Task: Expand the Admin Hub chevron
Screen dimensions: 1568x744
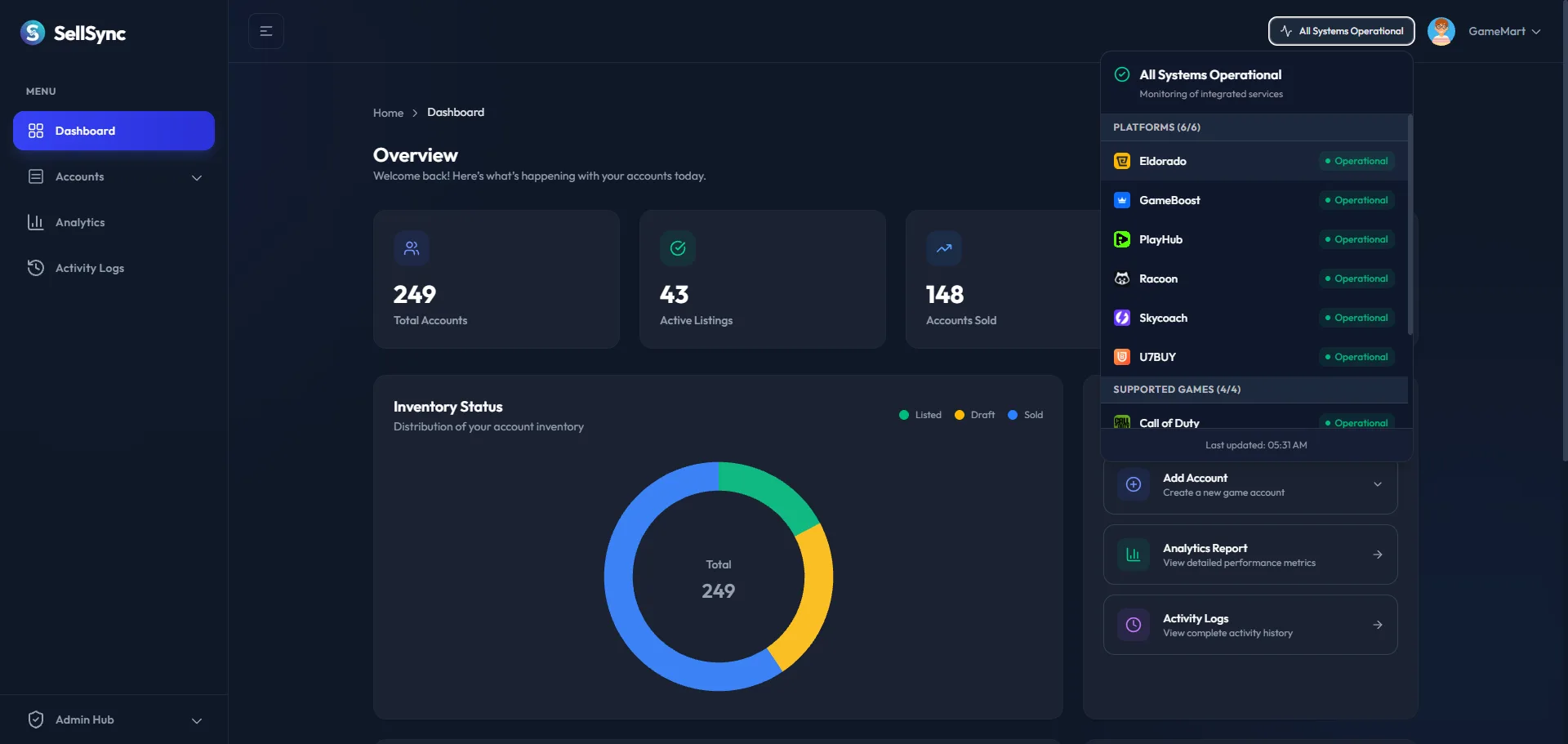Action: [197, 720]
